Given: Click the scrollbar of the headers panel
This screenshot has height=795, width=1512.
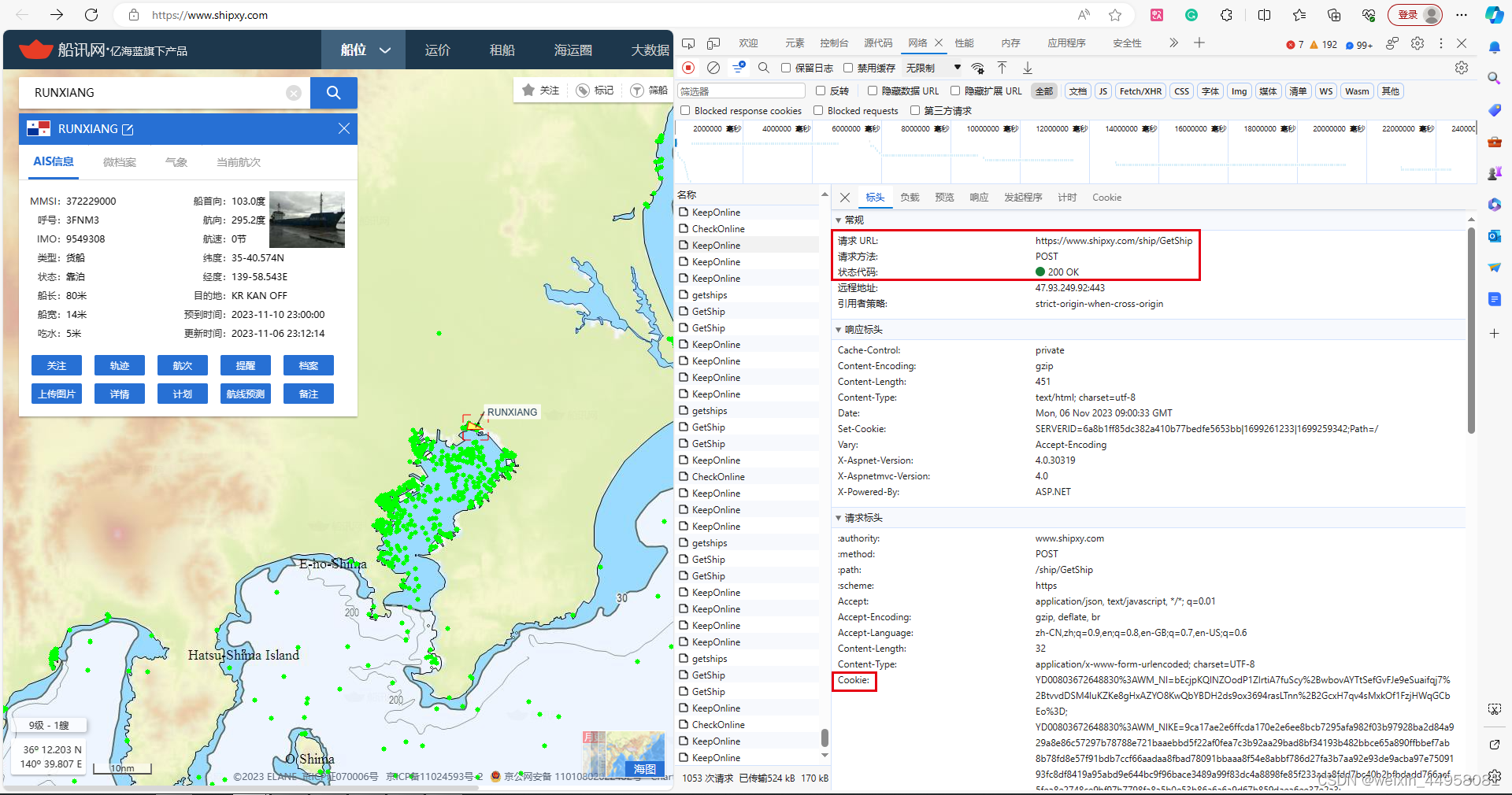Looking at the screenshot, I should tap(1471, 331).
